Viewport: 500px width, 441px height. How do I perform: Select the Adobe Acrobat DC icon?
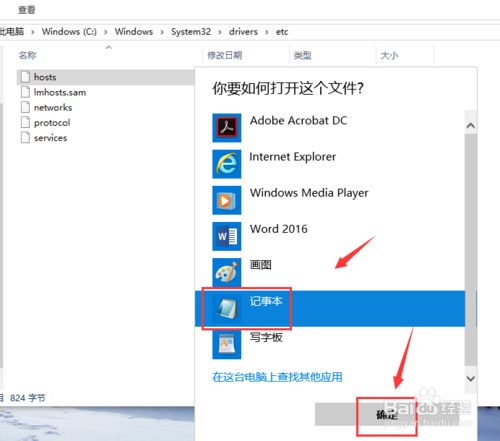click(x=227, y=128)
